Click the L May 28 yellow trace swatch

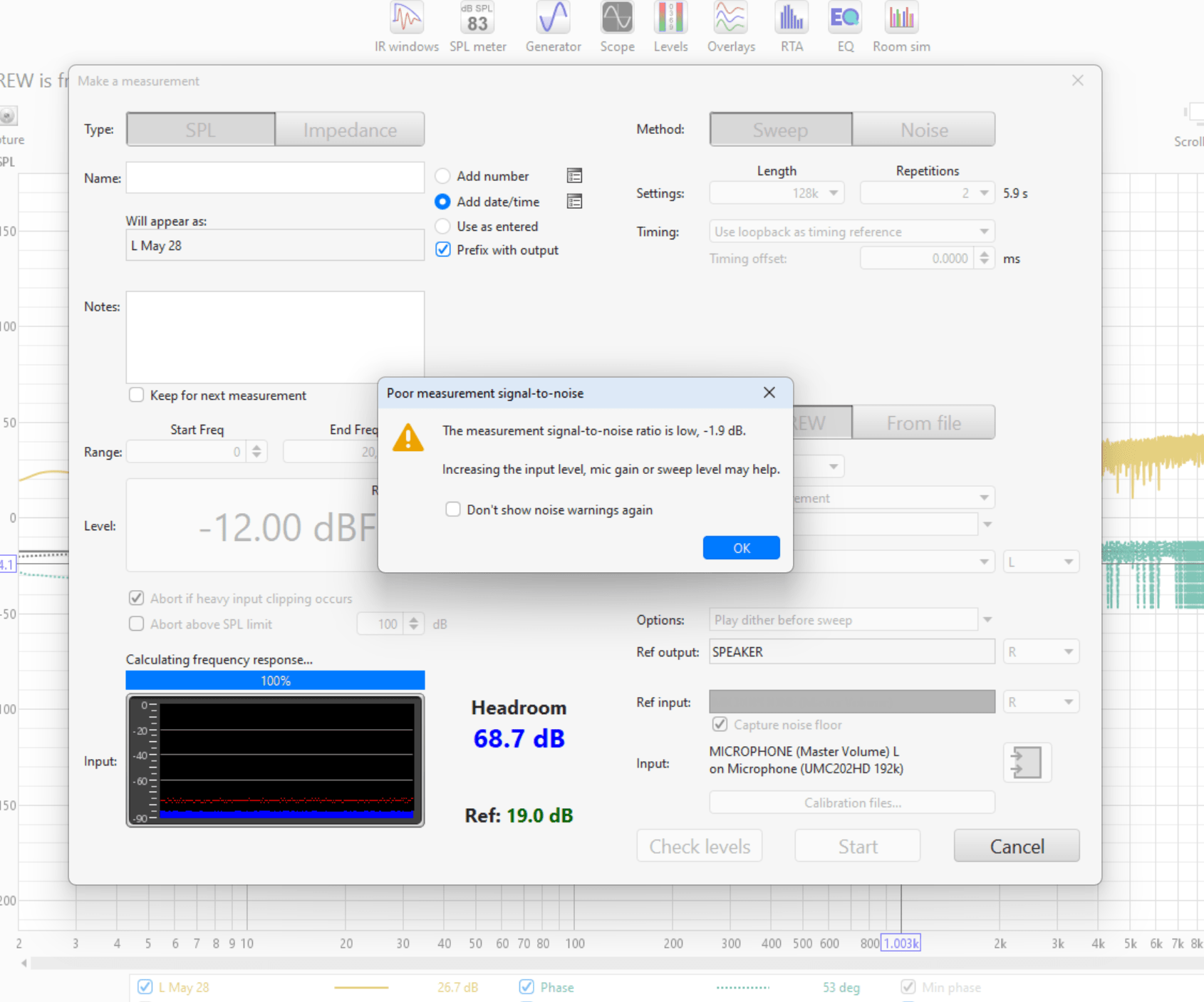tap(361, 987)
